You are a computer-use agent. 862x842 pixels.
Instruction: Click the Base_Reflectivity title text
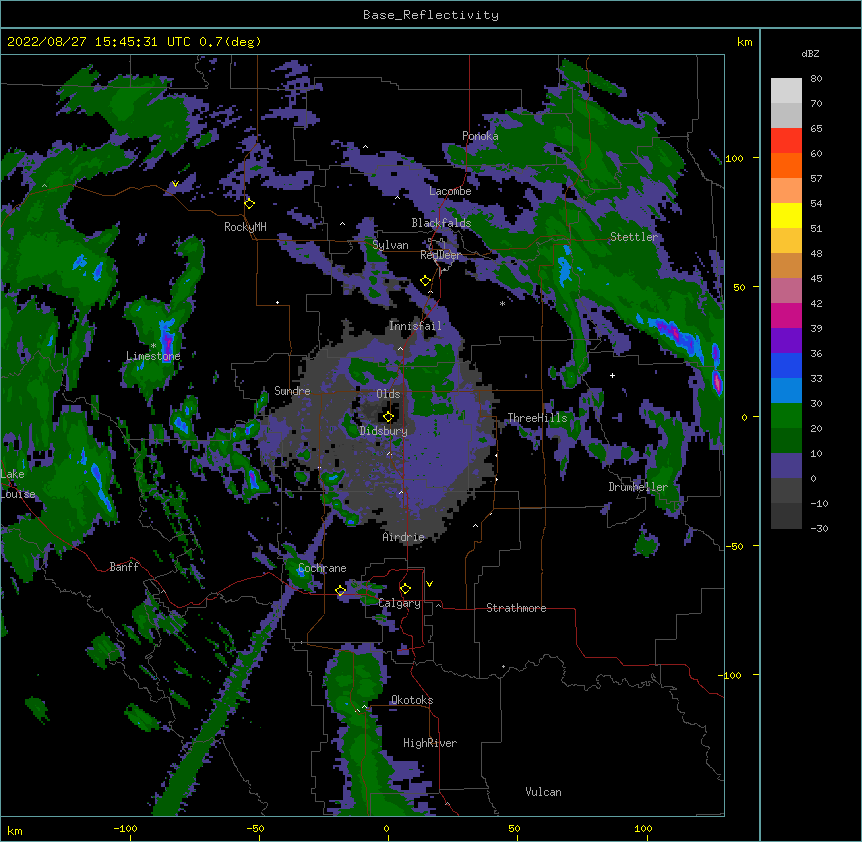coord(431,15)
